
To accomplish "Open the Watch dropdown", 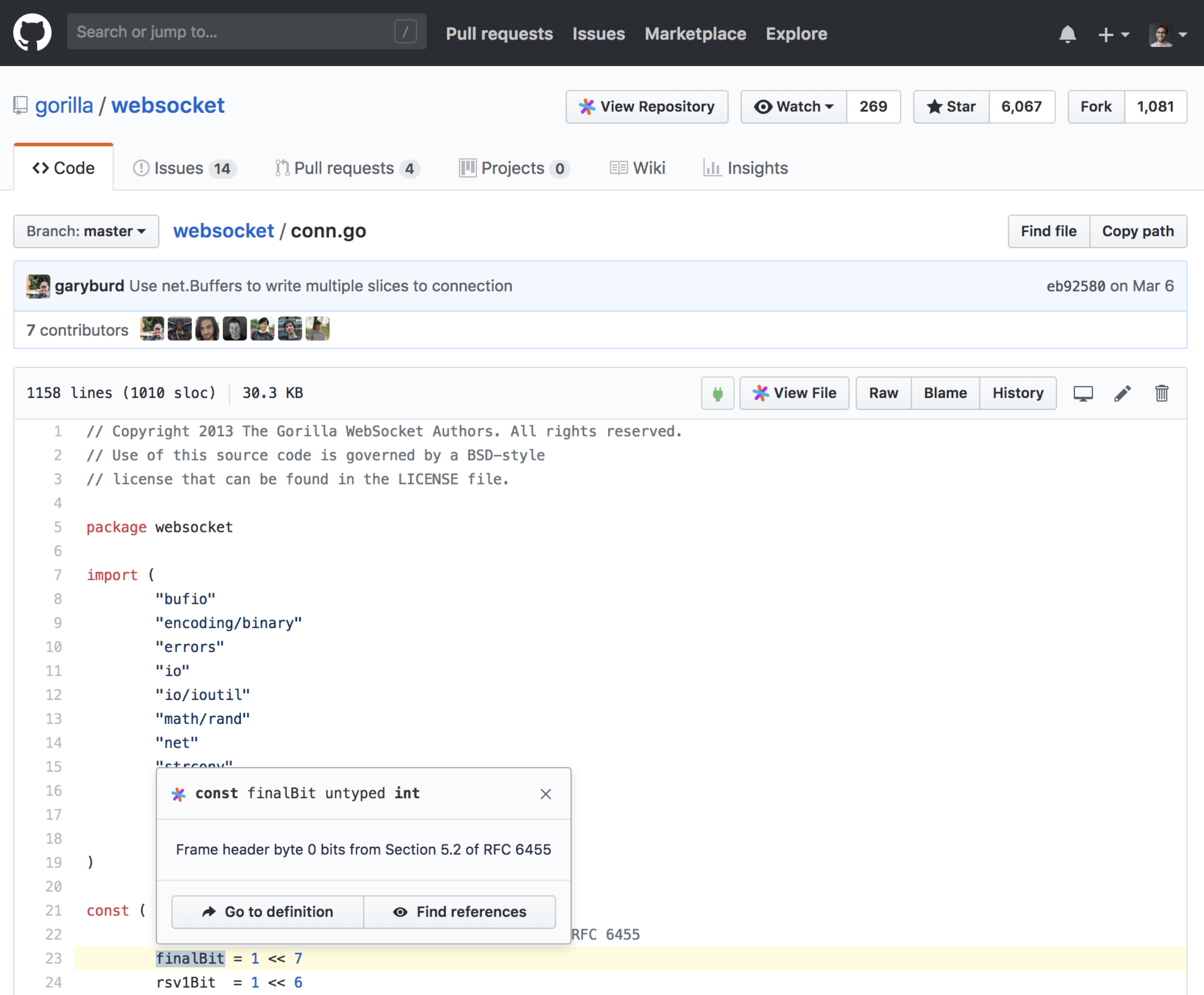I will 794,107.
